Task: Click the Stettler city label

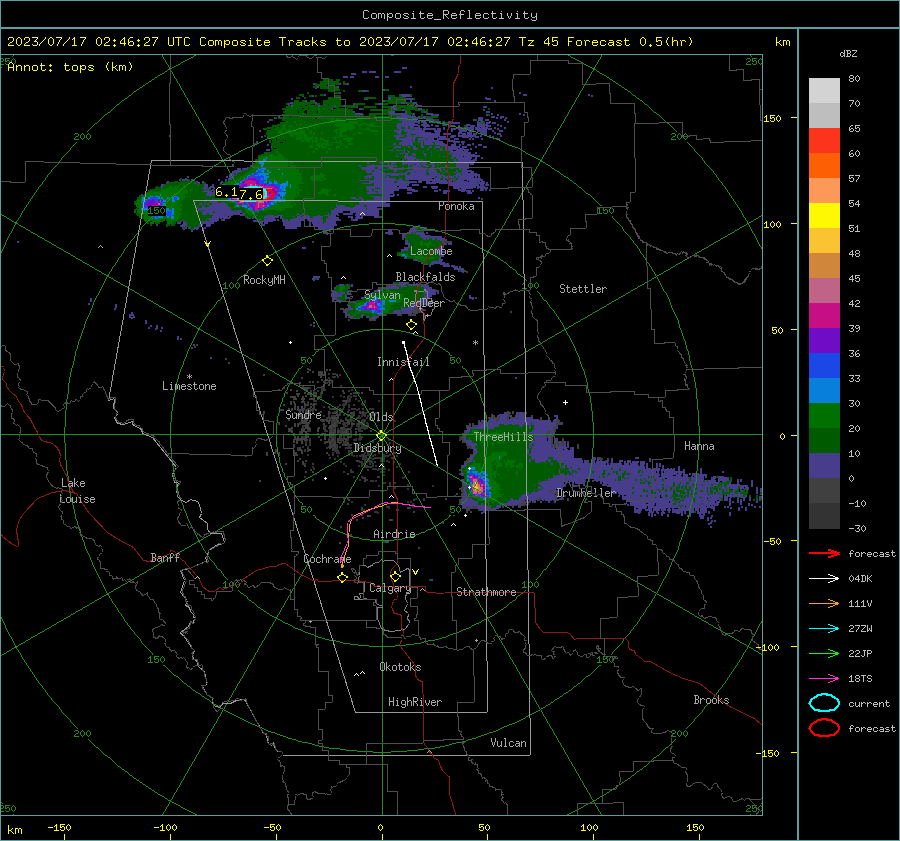Action: click(583, 289)
